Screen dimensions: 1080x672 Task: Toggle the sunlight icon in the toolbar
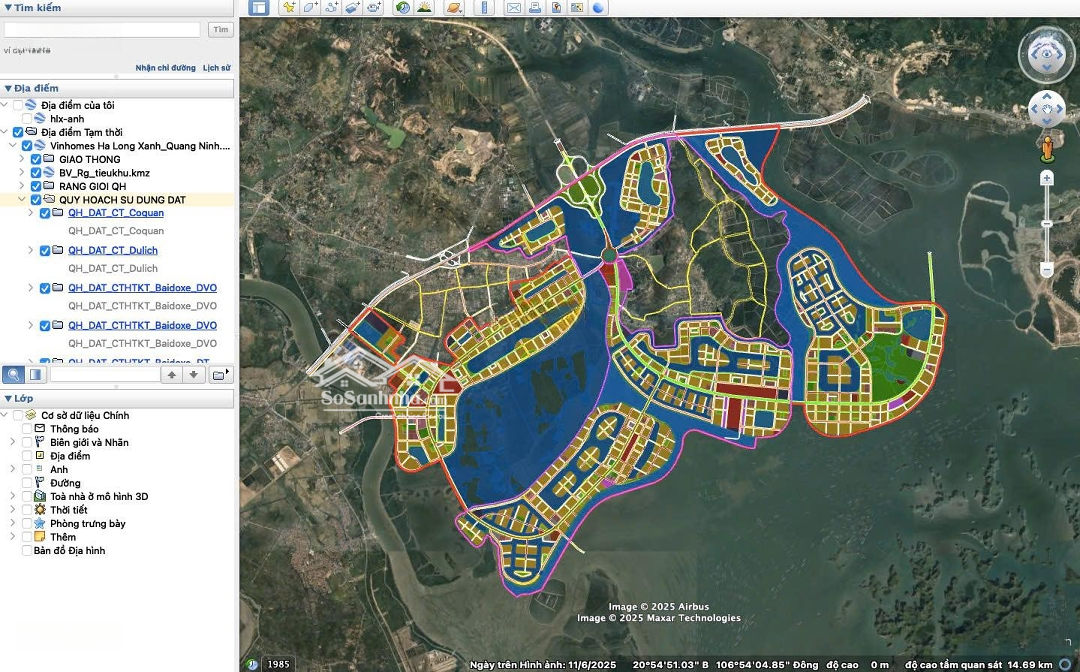tap(424, 7)
